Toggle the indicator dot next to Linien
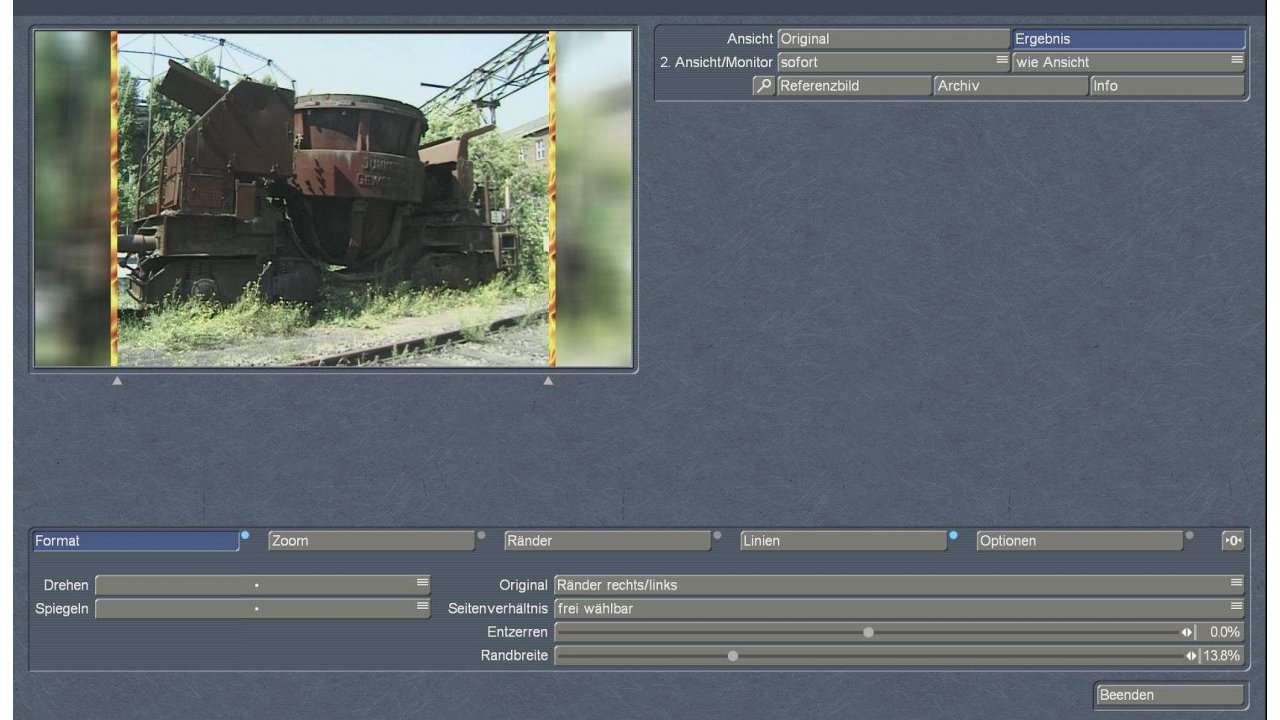 953,535
